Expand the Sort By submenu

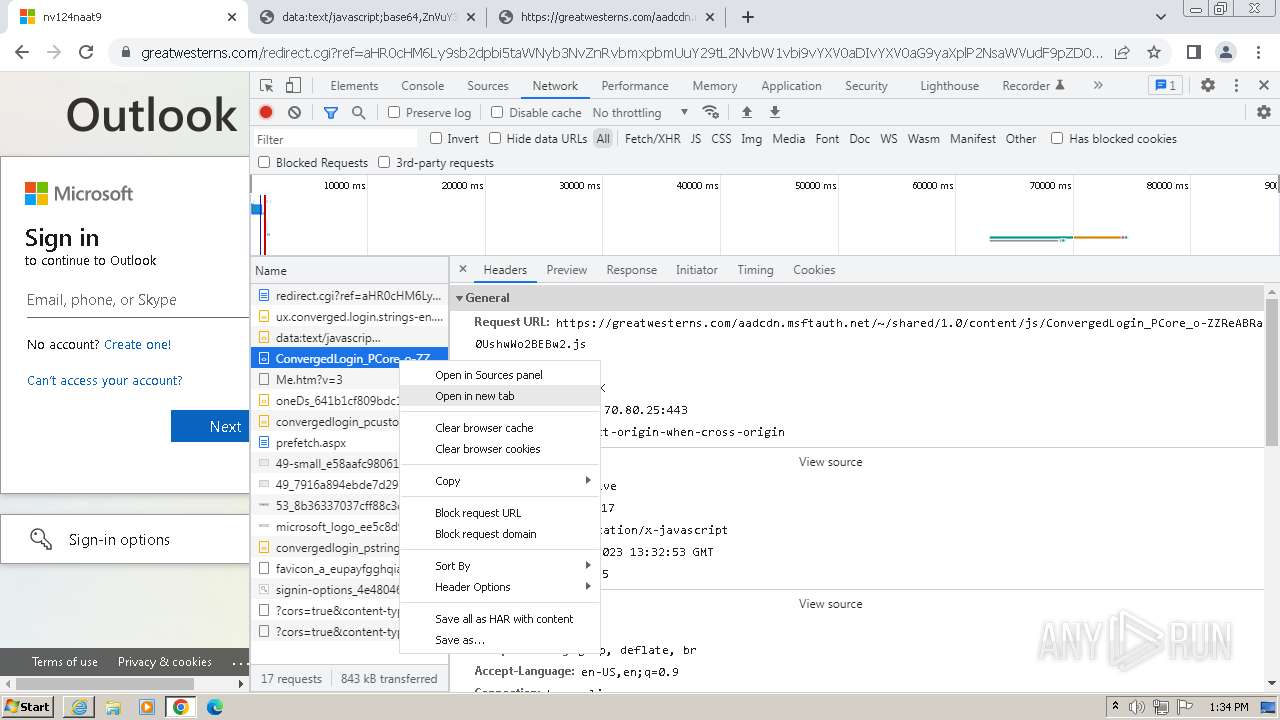[x=500, y=566]
